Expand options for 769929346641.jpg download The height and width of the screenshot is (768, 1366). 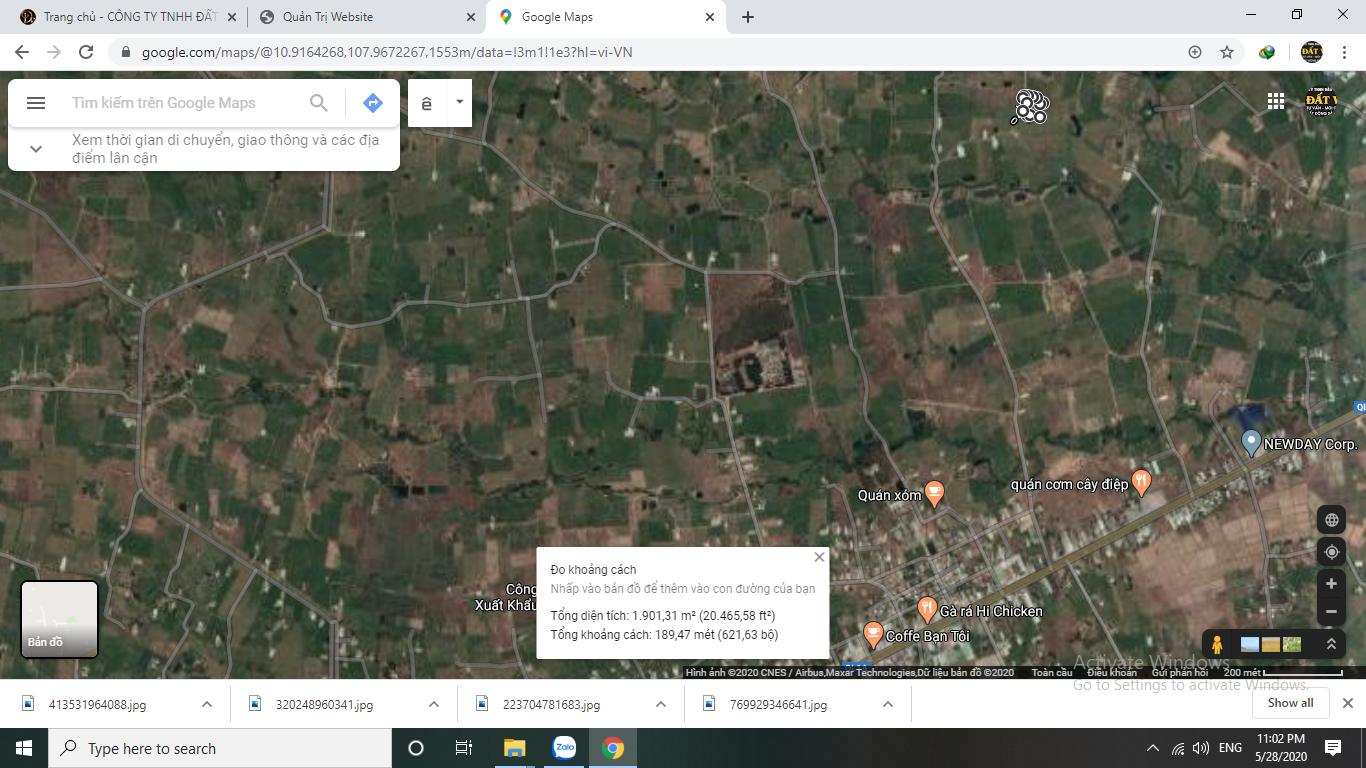pyautogui.click(x=888, y=704)
